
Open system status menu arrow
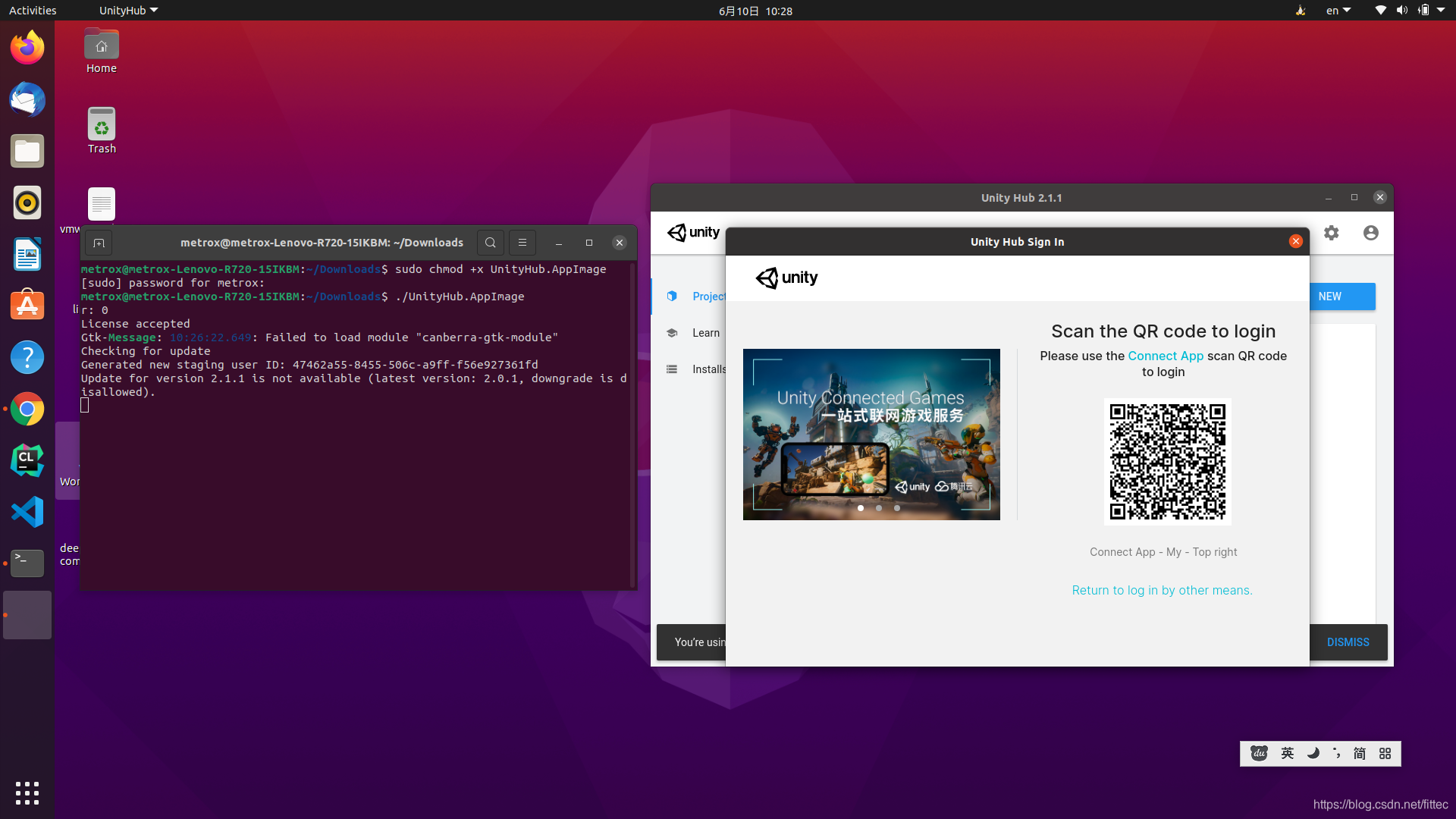pos(1441,11)
